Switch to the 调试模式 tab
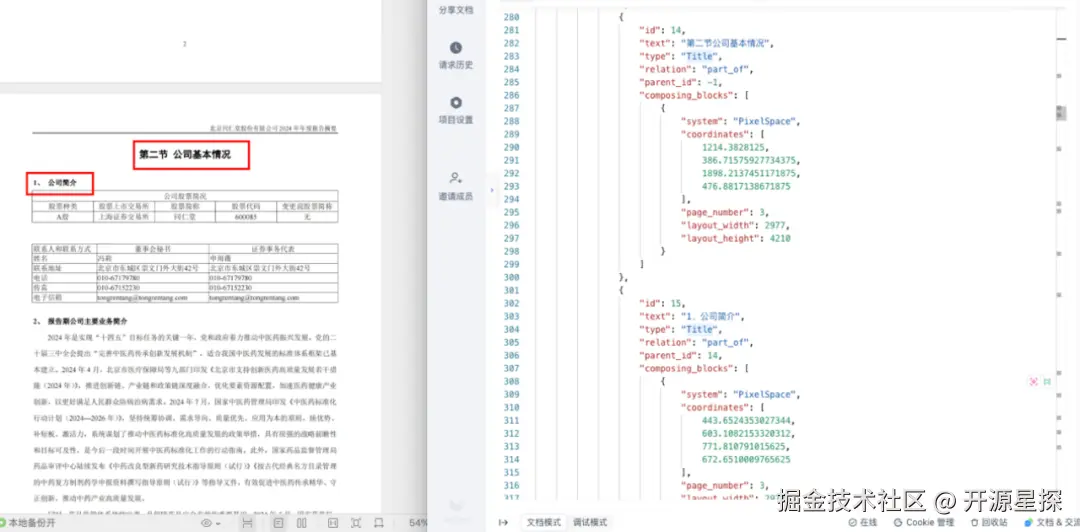Image resolution: width=1080 pixels, height=532 pixels. 590,522
